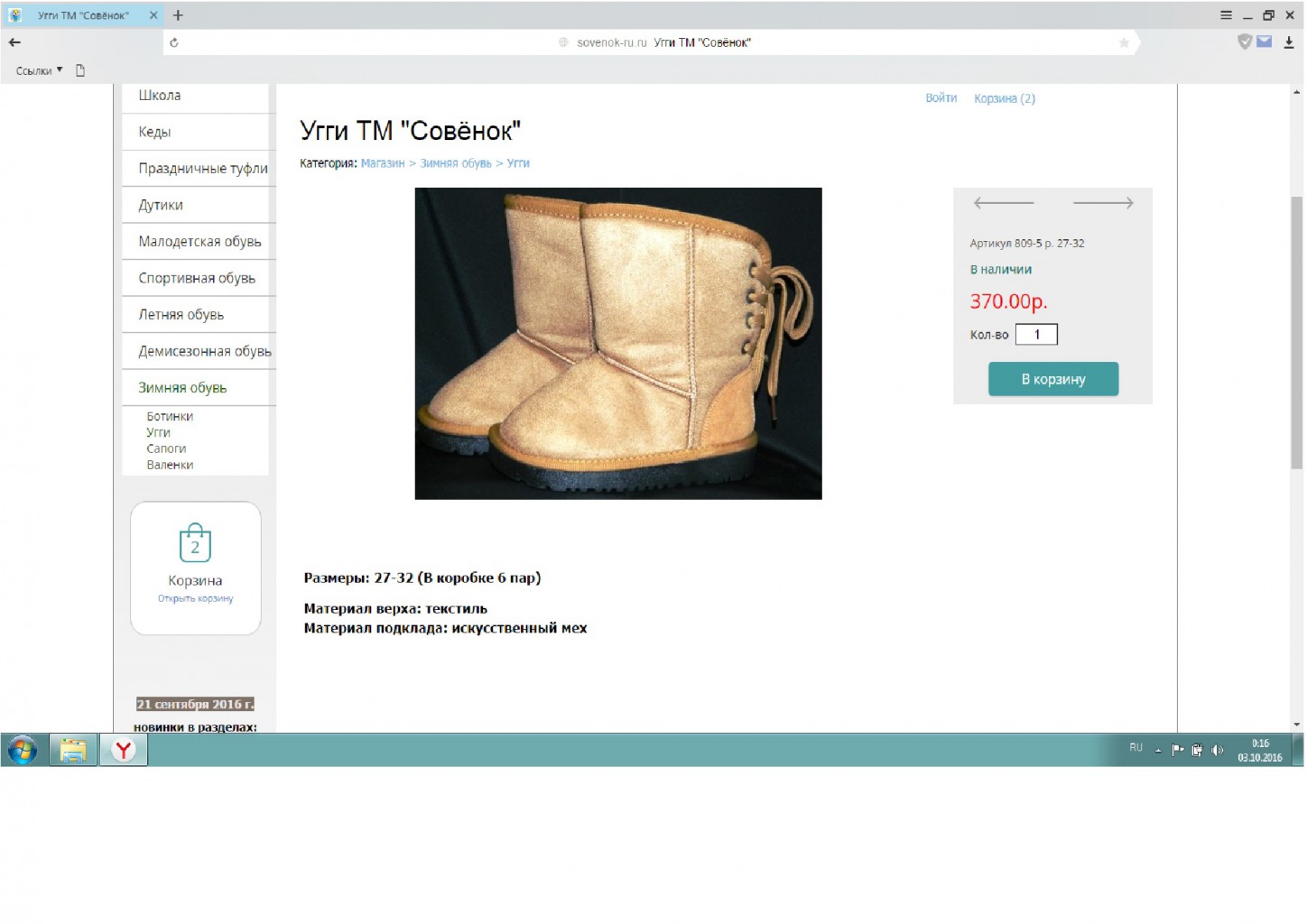Click the Материал подклада: искусственный мех line

[445, 629]
